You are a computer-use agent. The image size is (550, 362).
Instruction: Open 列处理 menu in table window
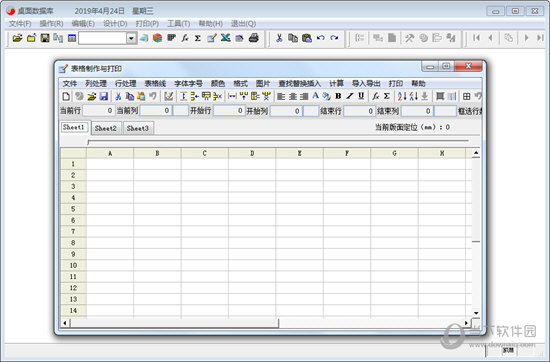[x=96, y=83]
